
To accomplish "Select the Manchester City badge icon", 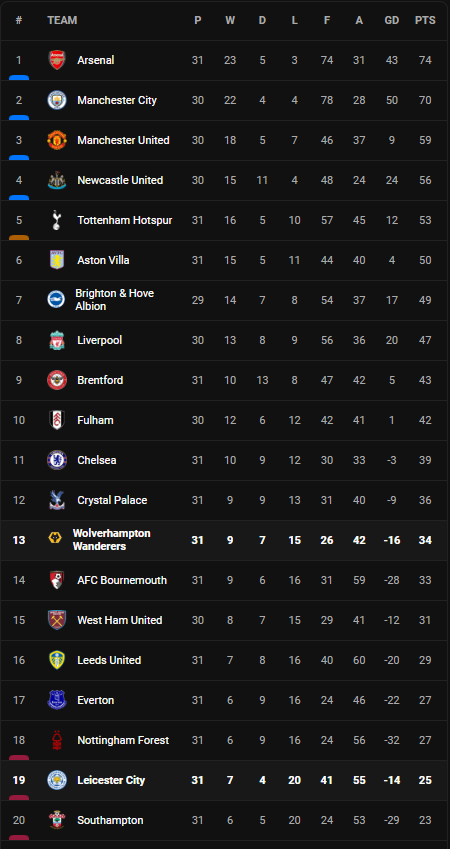I will pos(56,100).
